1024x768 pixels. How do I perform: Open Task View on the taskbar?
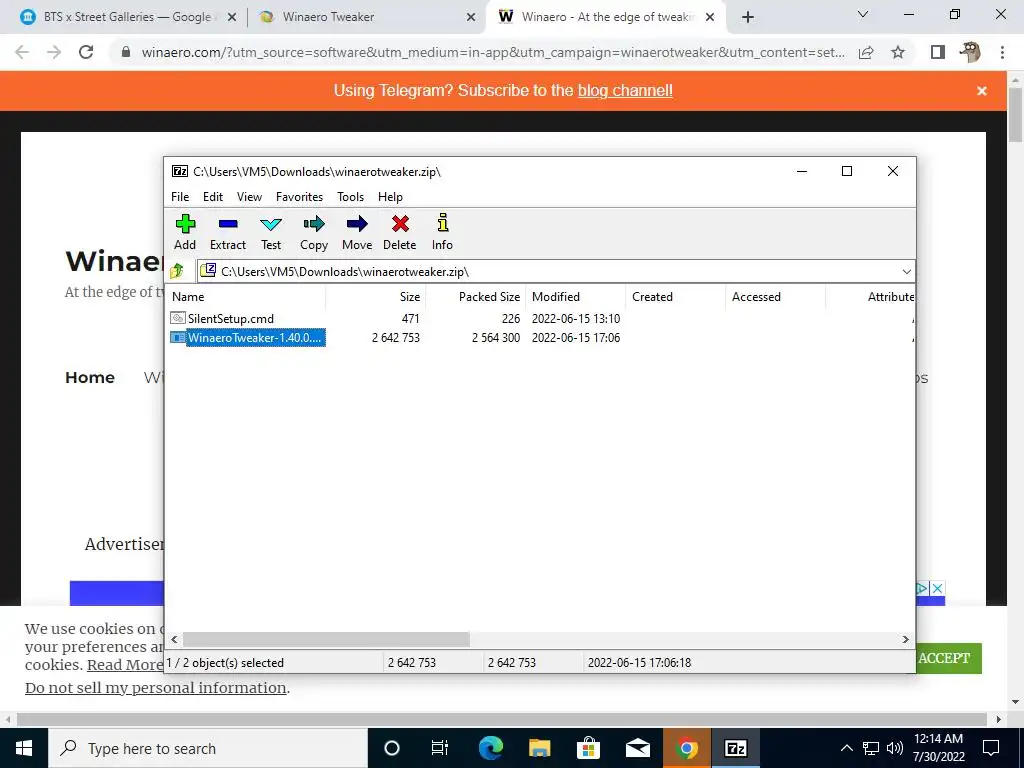[x=440, y=748]
